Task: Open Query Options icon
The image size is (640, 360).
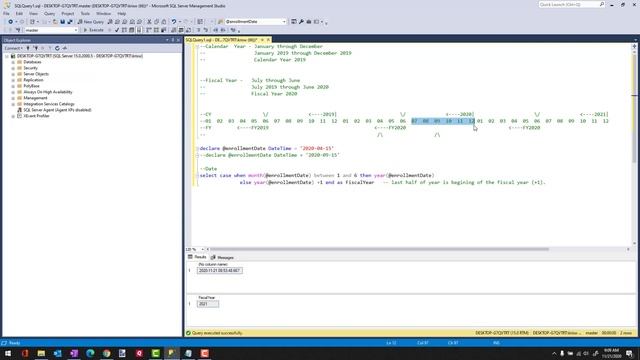Action: 131,30
